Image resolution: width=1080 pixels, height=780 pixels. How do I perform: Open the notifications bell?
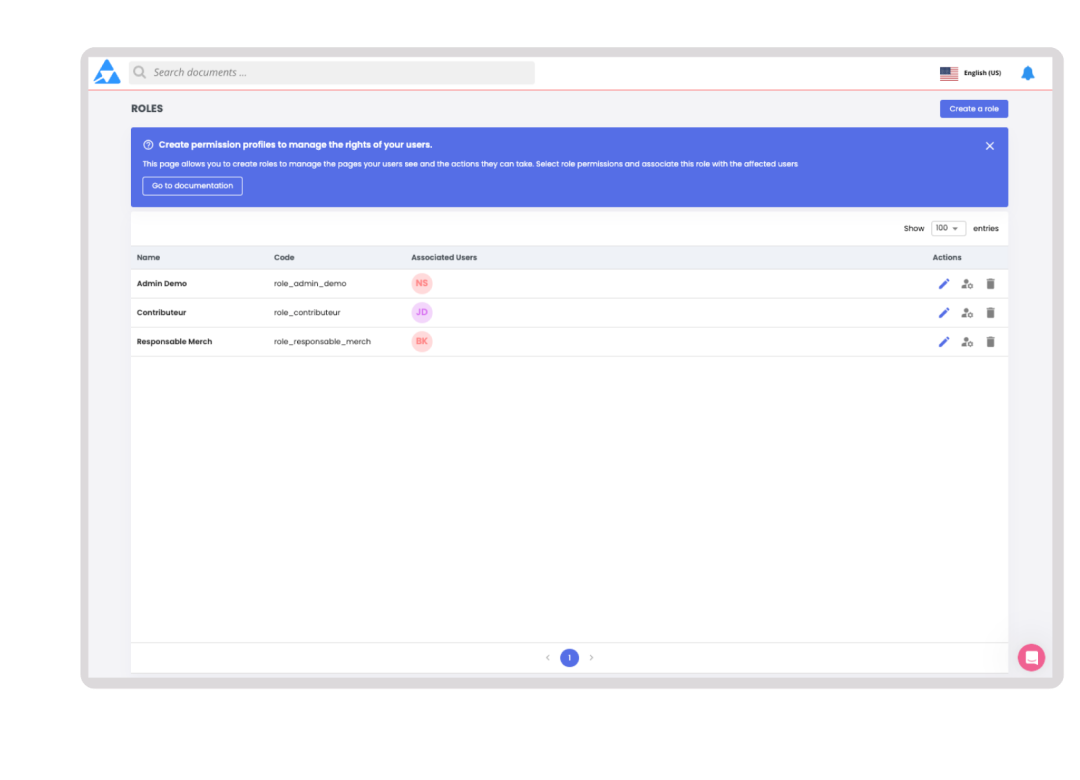[1028, 72]
